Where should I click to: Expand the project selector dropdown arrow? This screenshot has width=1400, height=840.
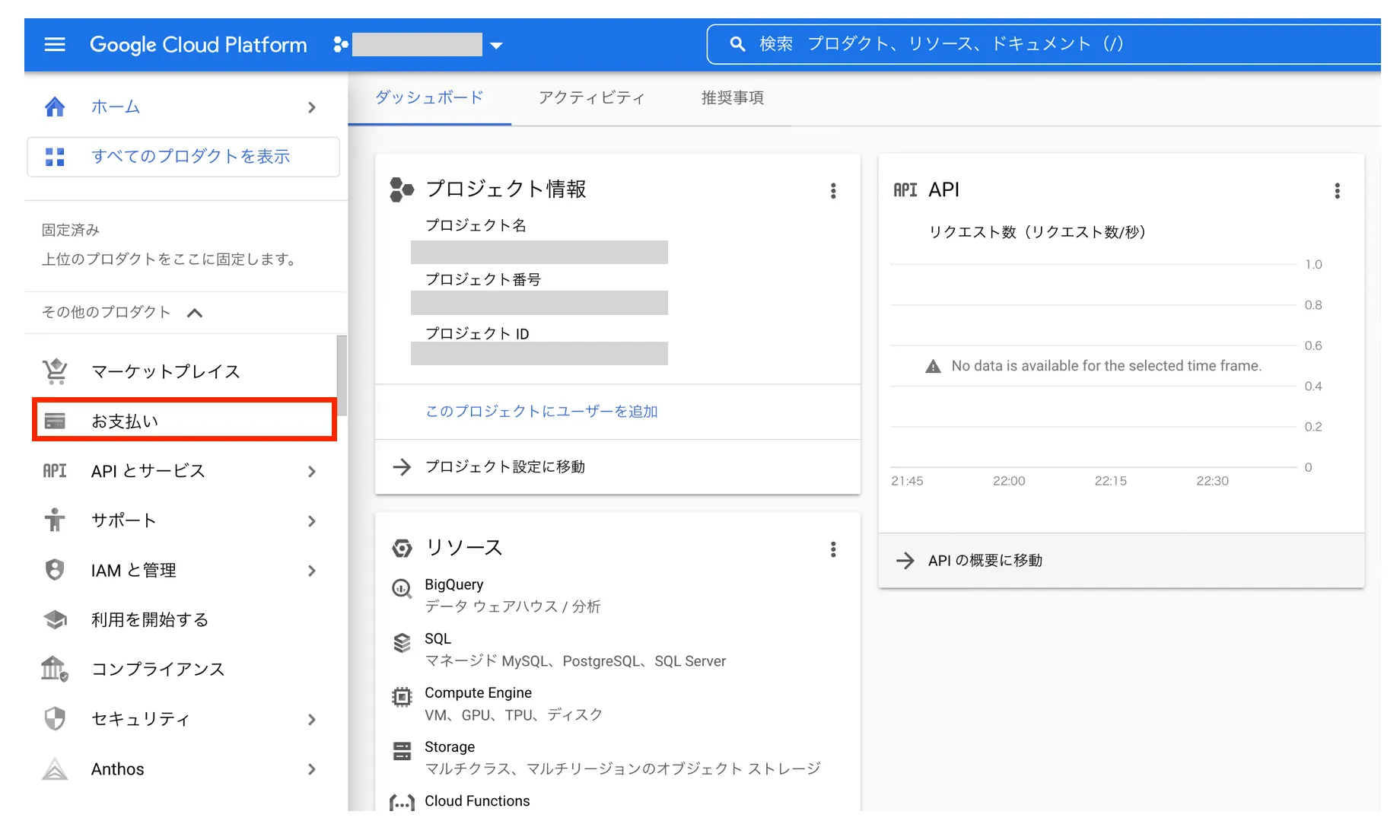[x=496, y=46]
